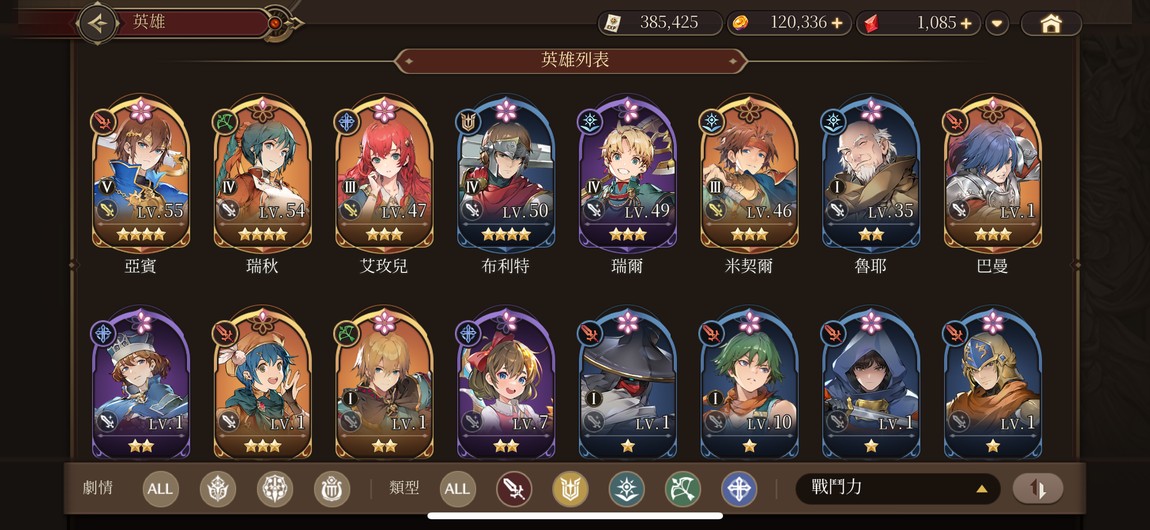Select the third 劇情 faction emblem filter
Viewport: 1150px width, 530px height.
332,489
